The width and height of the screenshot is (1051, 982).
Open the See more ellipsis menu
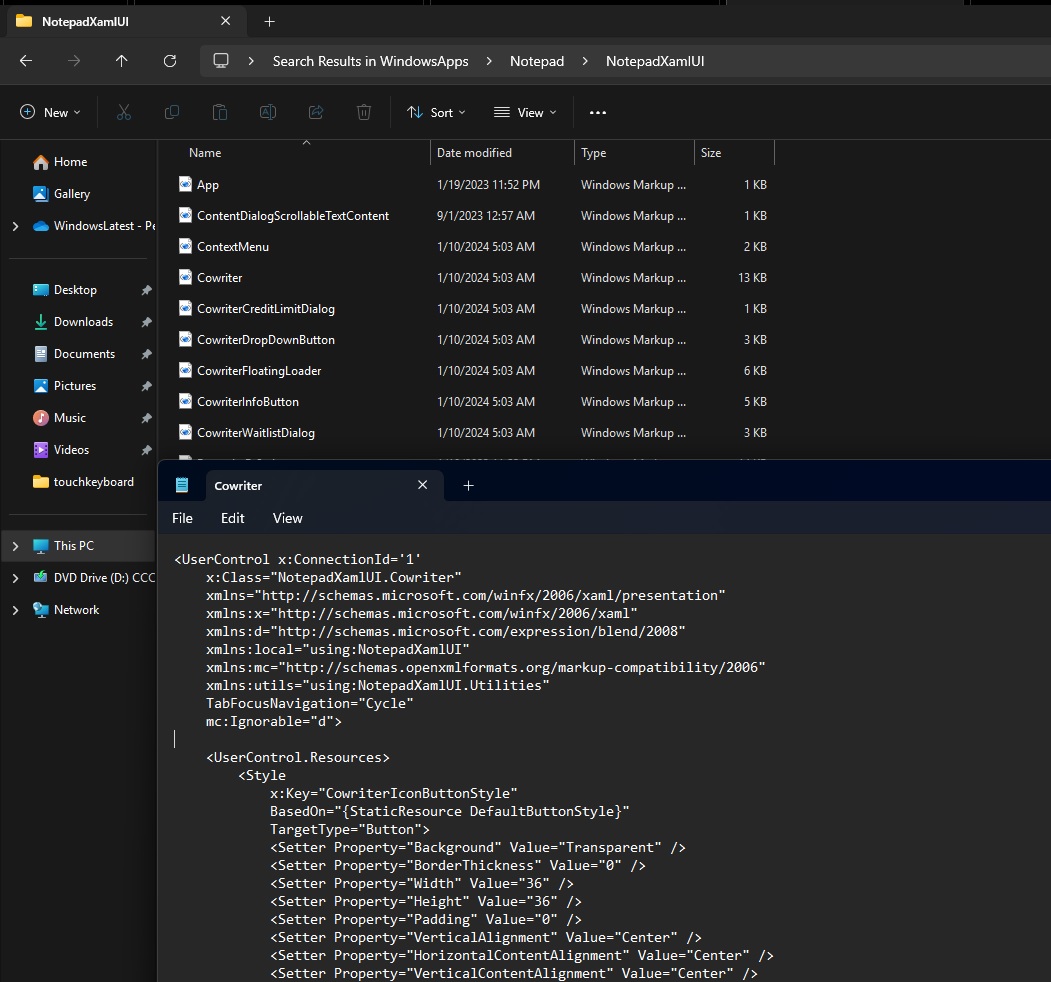tap(598, 113)
